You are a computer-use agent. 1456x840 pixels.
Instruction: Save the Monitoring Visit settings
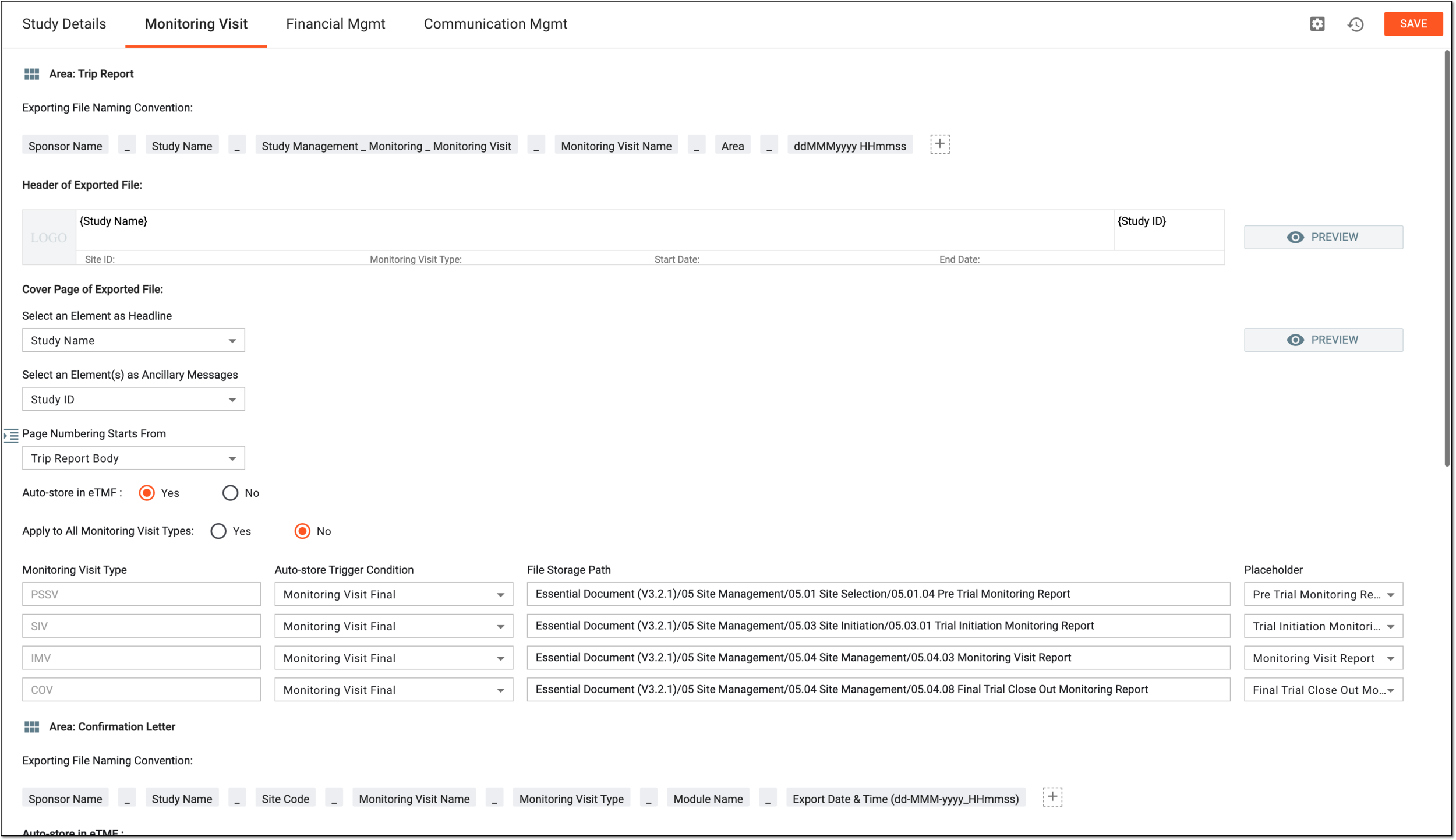pos(1413,24)
